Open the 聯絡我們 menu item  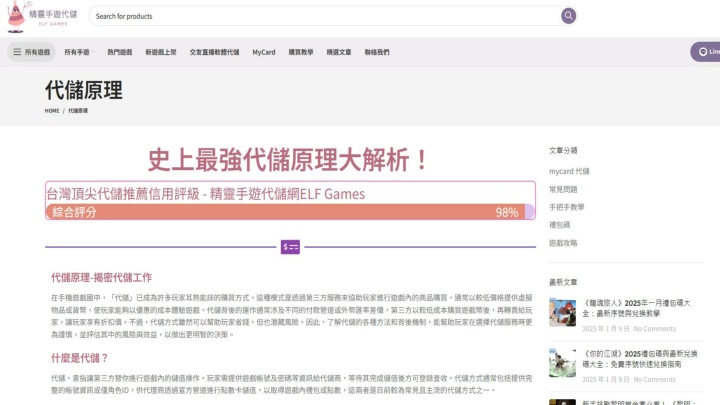click(377, 52)
